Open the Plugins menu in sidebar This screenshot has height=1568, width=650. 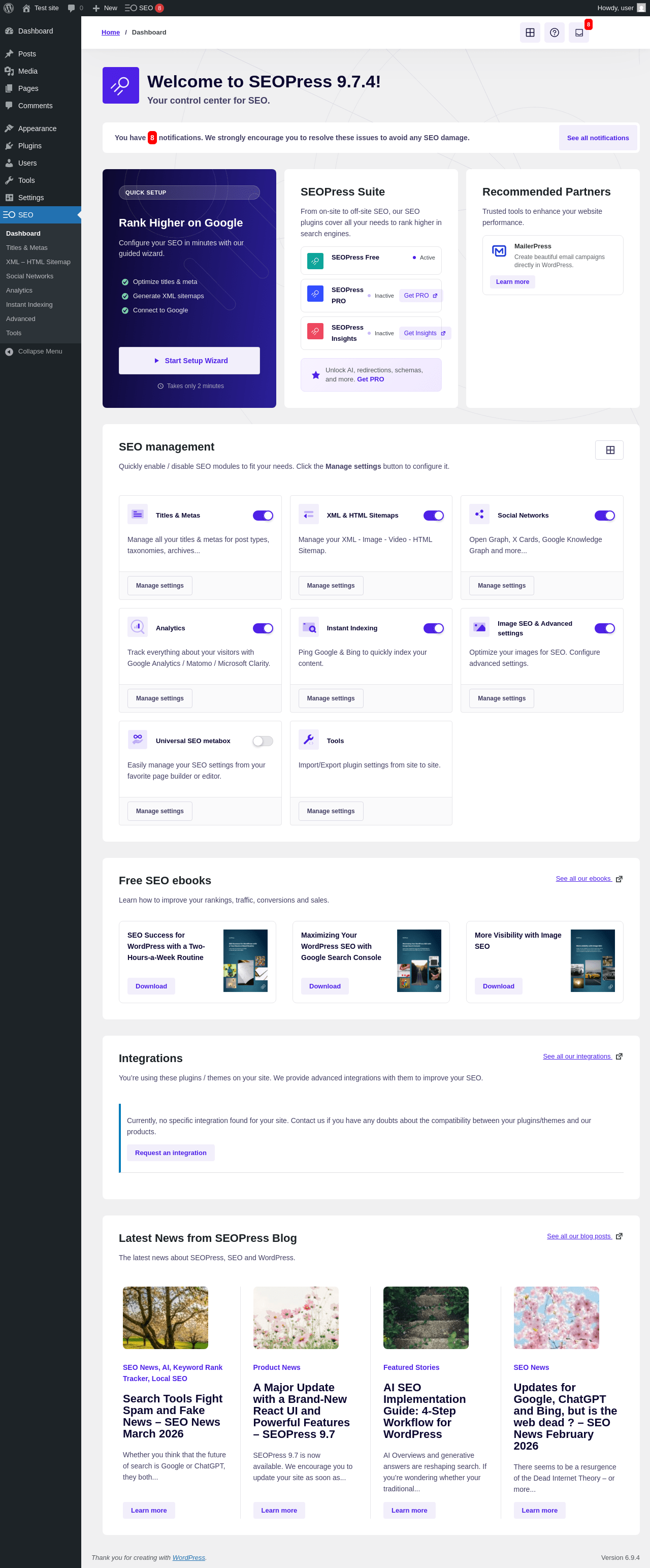point(40,145)
